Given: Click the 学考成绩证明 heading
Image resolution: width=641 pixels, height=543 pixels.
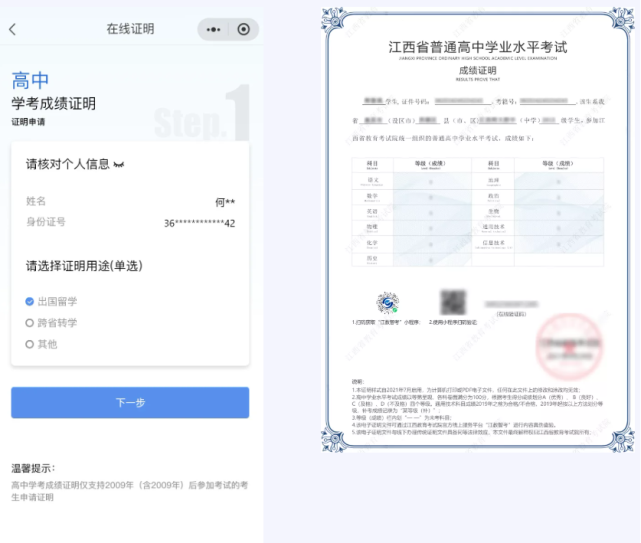Looking at the screenshot, I should [x=54, y=103].
